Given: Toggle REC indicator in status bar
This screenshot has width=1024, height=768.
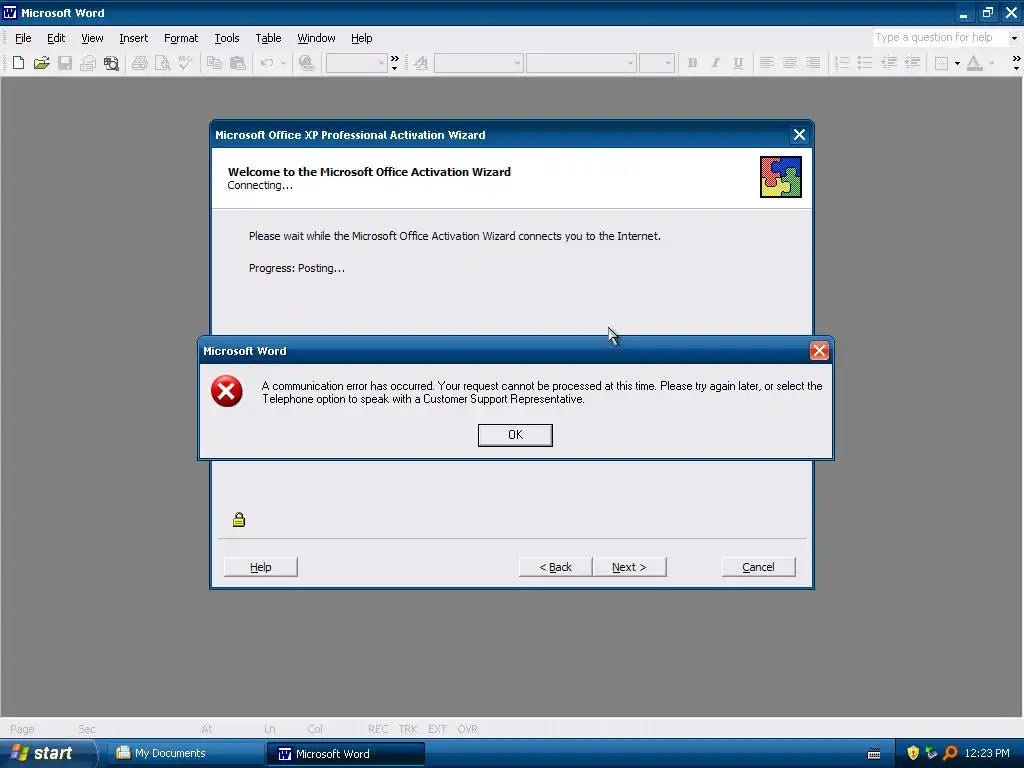Looking at the screenshot, I should [378, 729].
